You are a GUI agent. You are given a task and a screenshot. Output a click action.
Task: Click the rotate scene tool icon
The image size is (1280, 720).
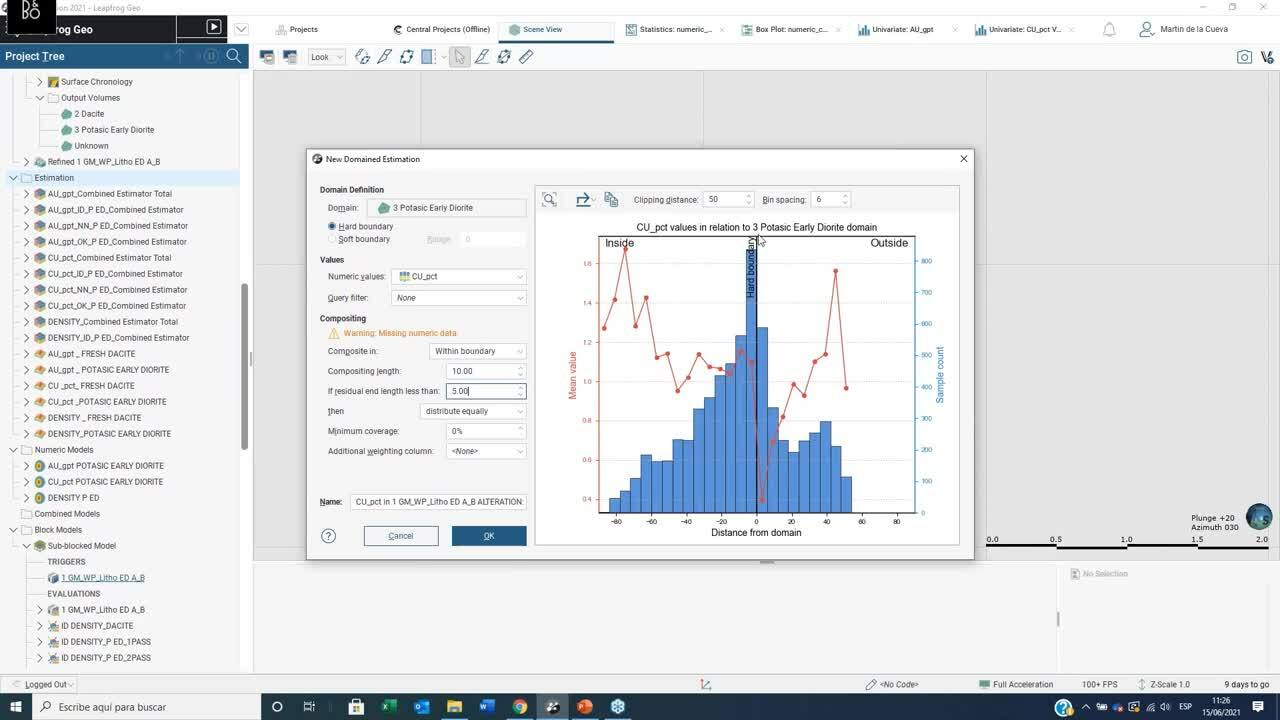click(362, 57)
